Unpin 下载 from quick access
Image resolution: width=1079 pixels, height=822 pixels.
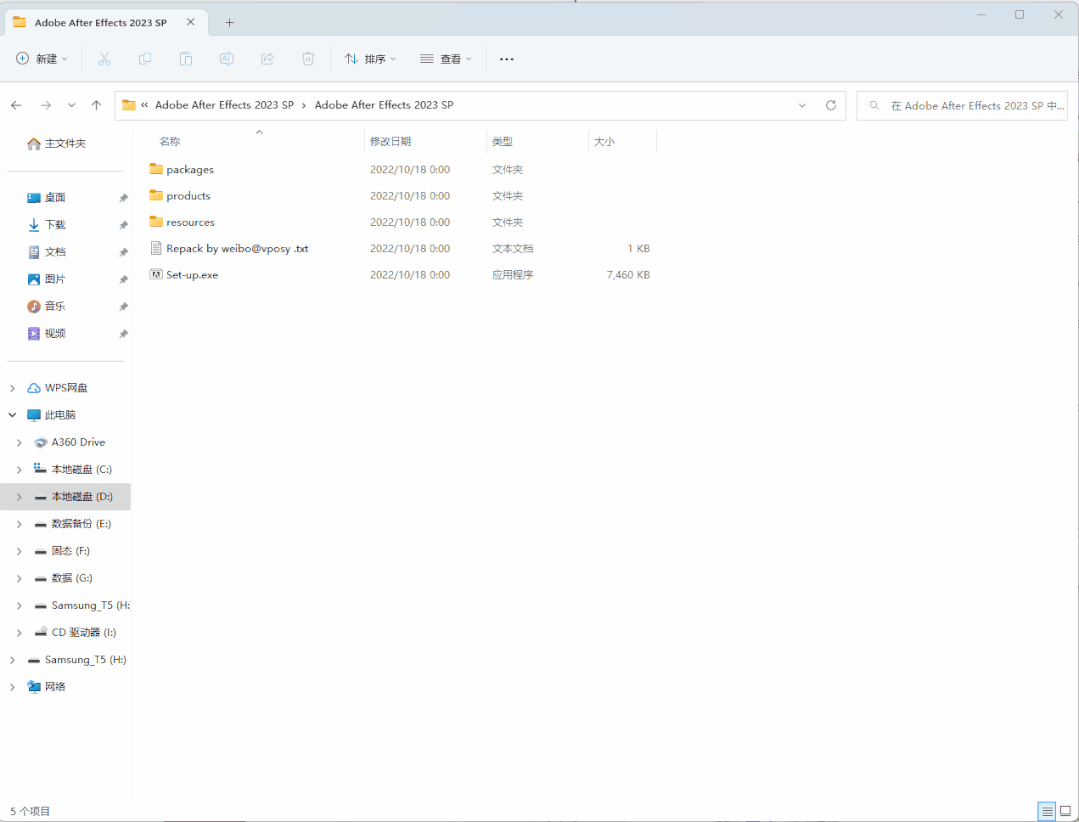coord(122,224)
